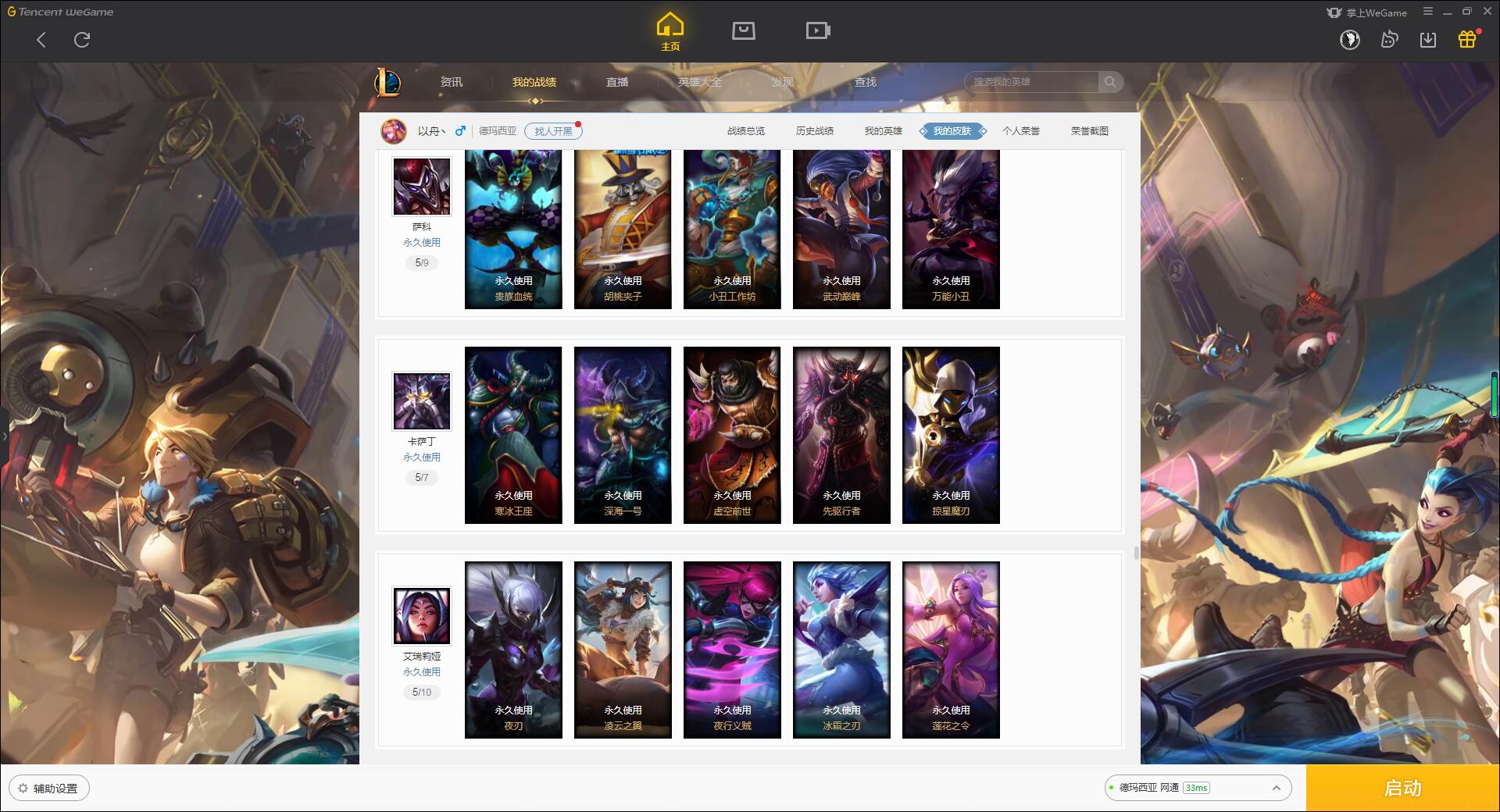This screenshot has height=812, width=1500.
Task: Open the 深海一号 skin card
Action: 623,435
